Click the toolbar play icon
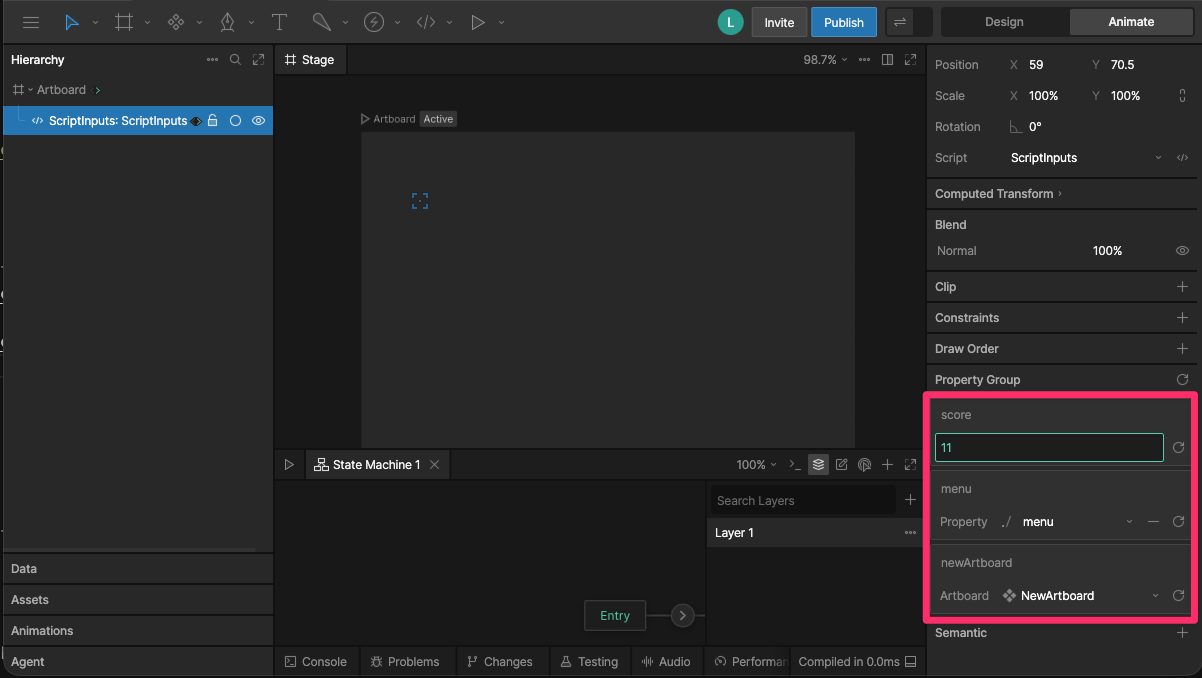 pyautogui.click(x=478, y=22)
